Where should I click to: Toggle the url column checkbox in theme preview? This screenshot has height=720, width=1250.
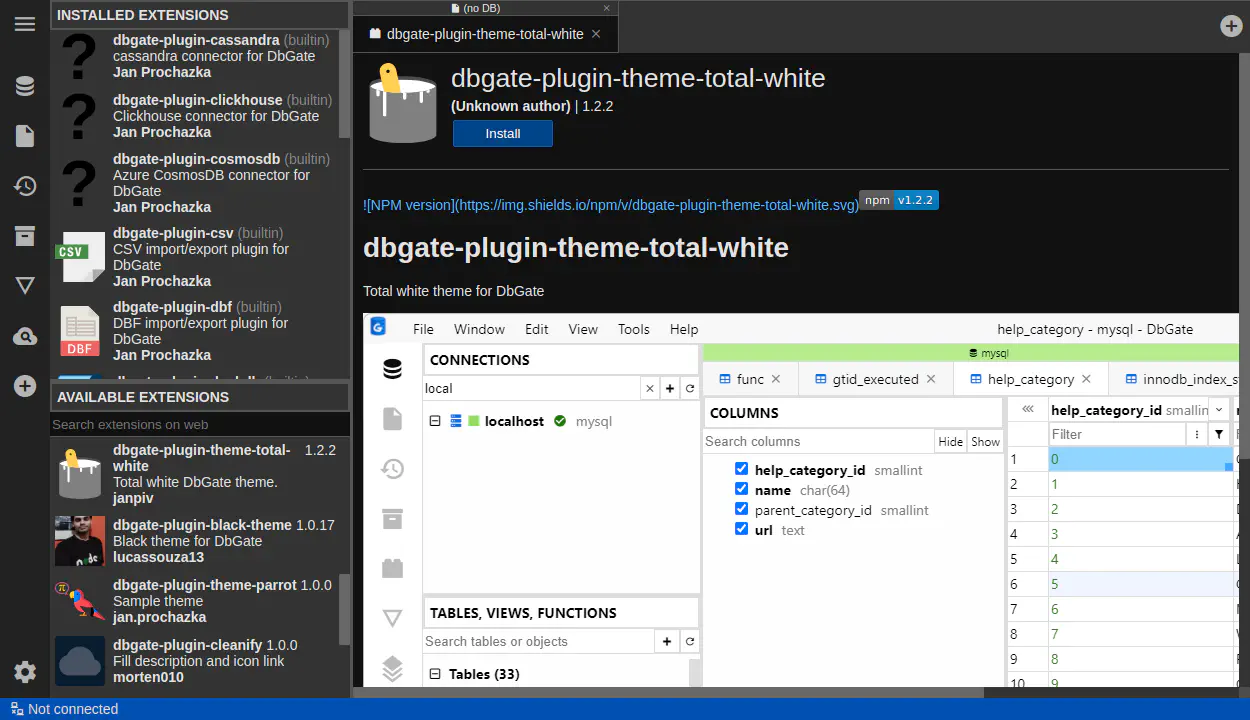click(741, 529)
